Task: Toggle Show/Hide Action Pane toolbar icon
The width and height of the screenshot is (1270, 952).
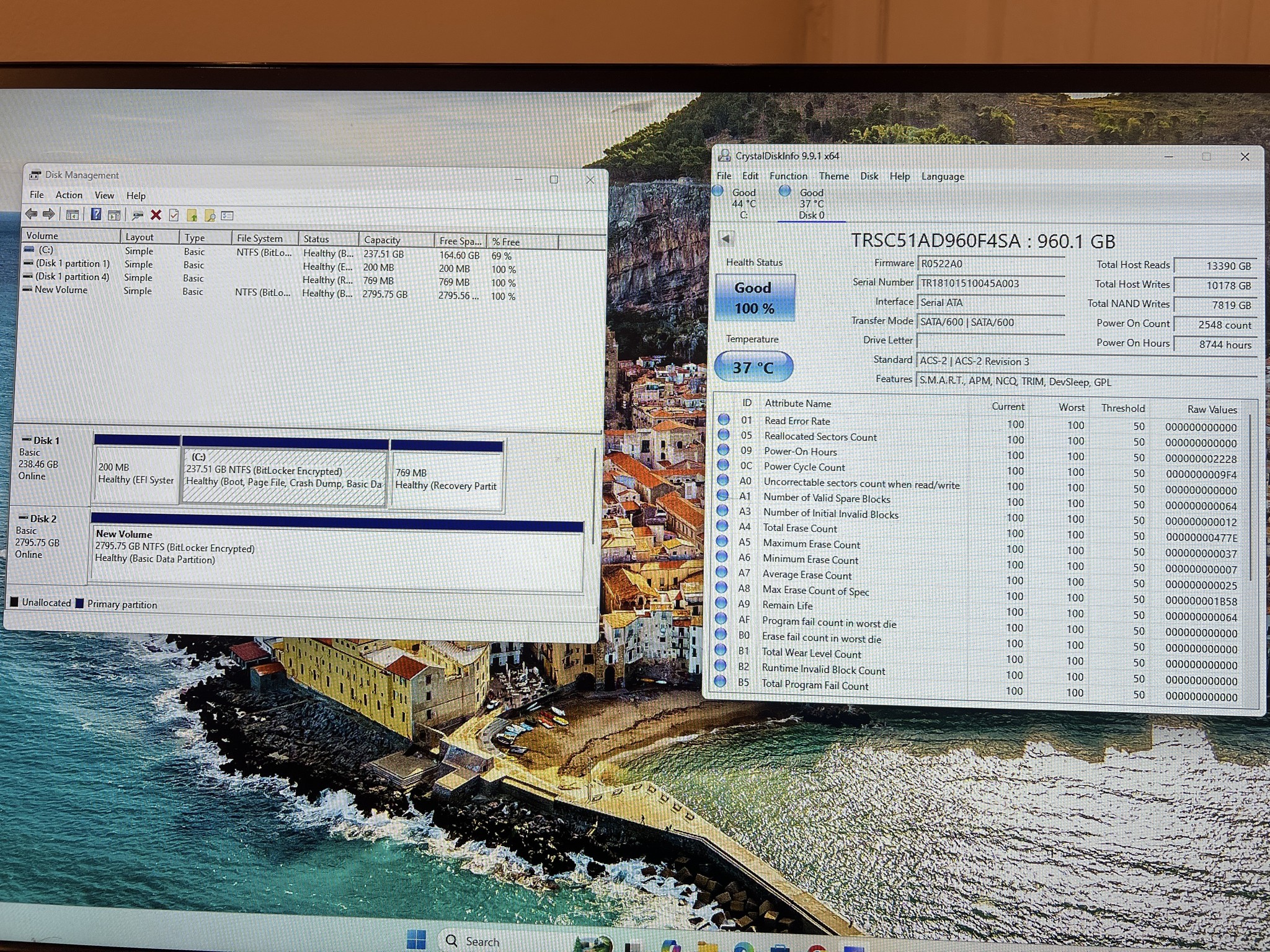Action: coord(114,215)
